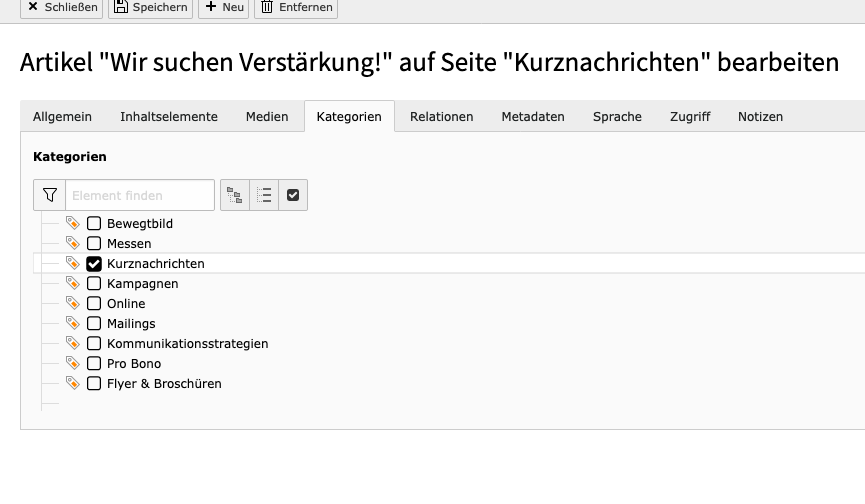Toggle the show-checked-only icon button
The width and height of the screenshot is (865, 504).
(x=293, y=195)
